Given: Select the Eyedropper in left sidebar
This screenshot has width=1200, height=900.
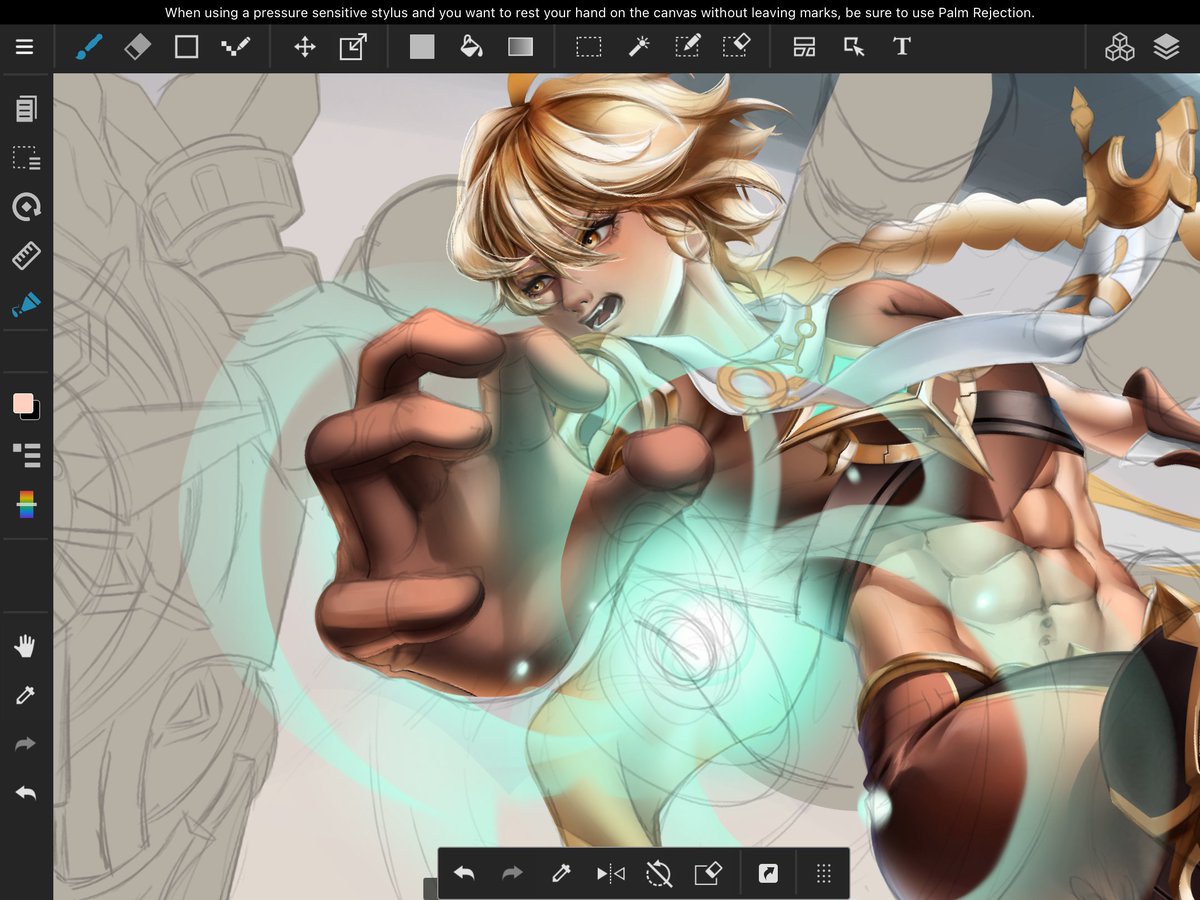Looking at the screenshot, I should 26,695.
